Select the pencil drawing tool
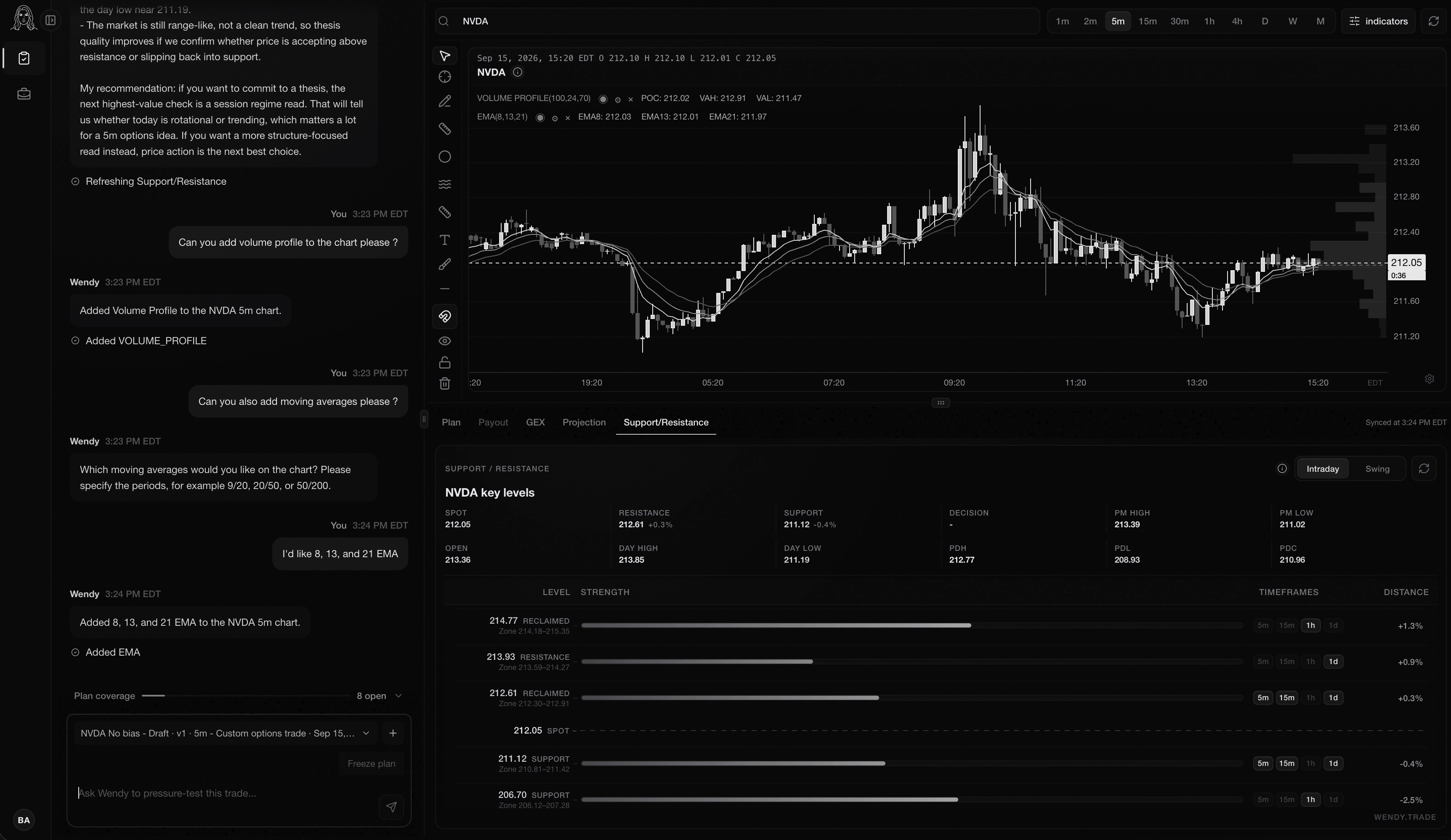 click(444, 101)
